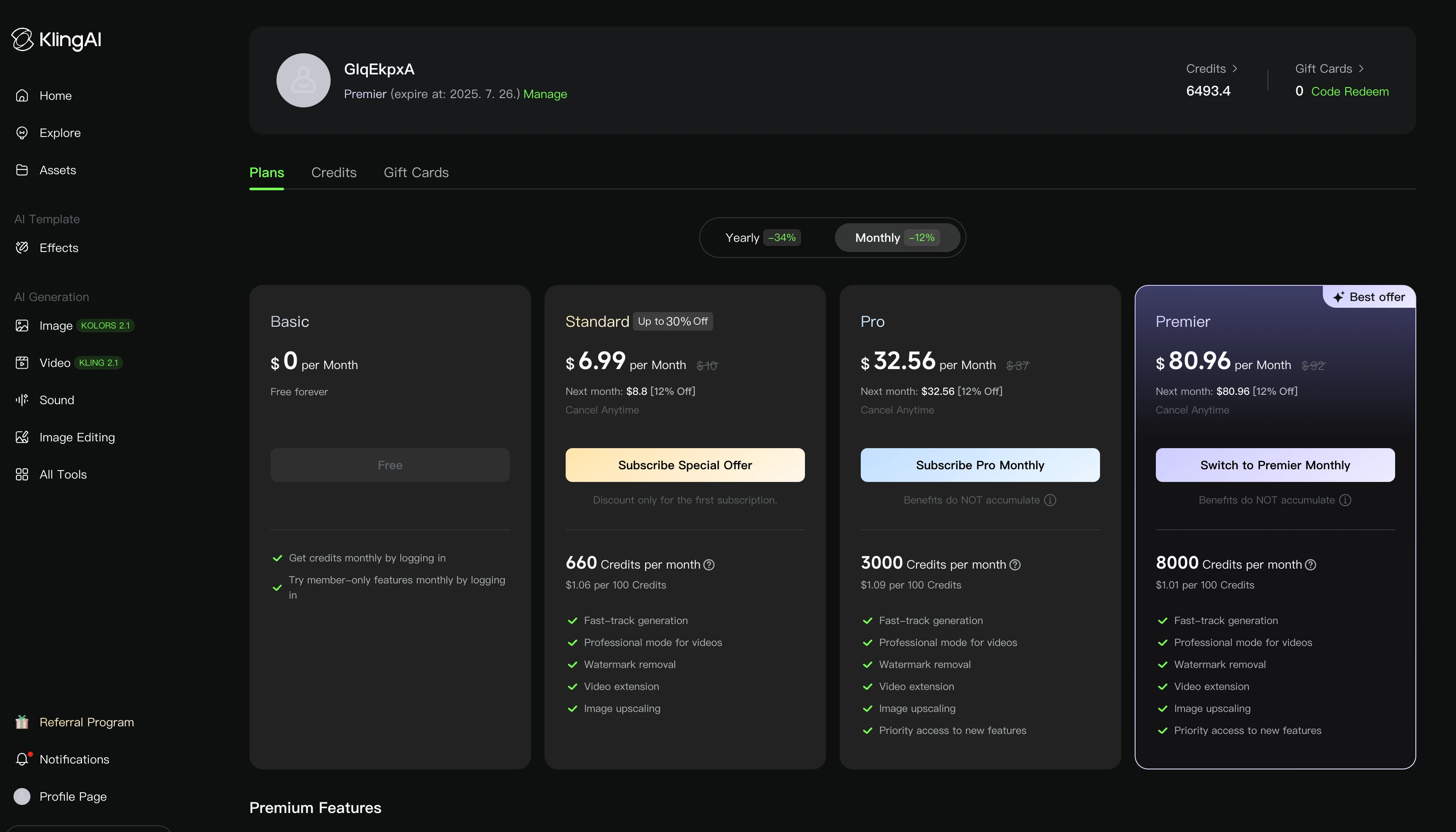This screenshot has width=1456, height=832.
Task: Click "$1.01 per 100 Credits" text
Action: [x=1204, y=585]
